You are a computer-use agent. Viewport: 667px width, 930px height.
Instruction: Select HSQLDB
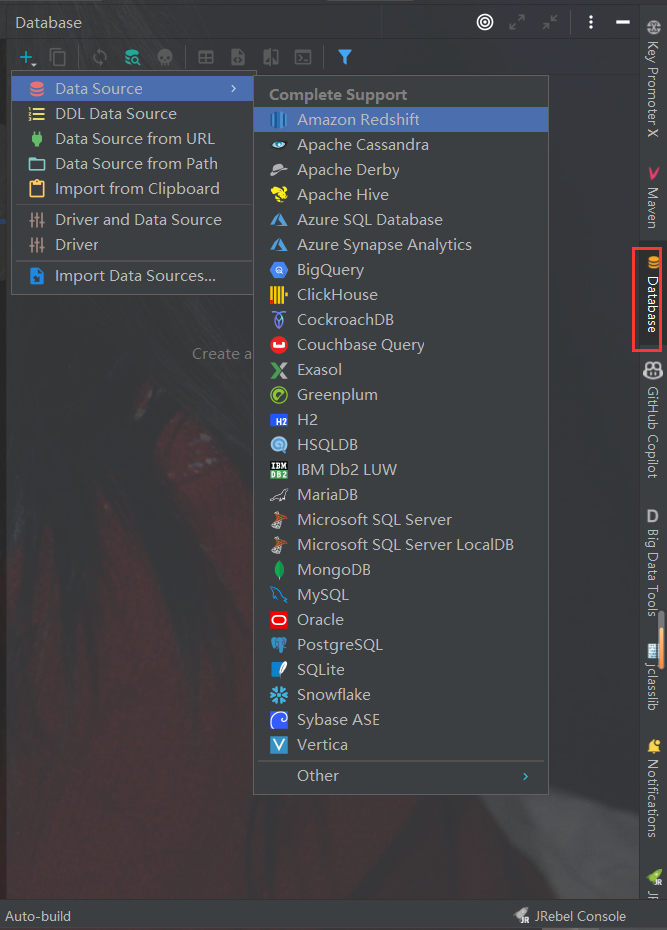[401, 444]
